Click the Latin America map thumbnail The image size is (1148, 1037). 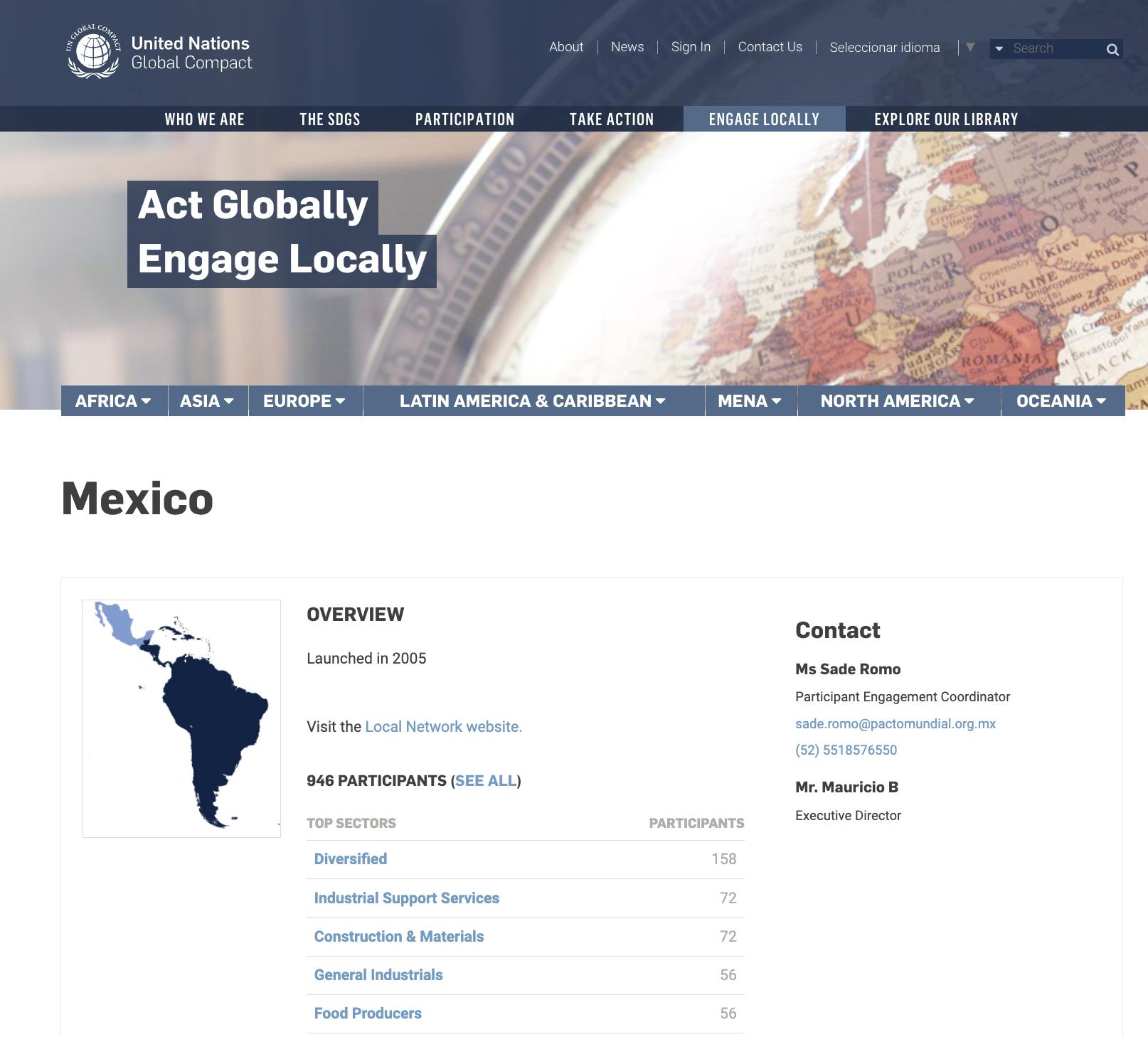pos(181,718)
